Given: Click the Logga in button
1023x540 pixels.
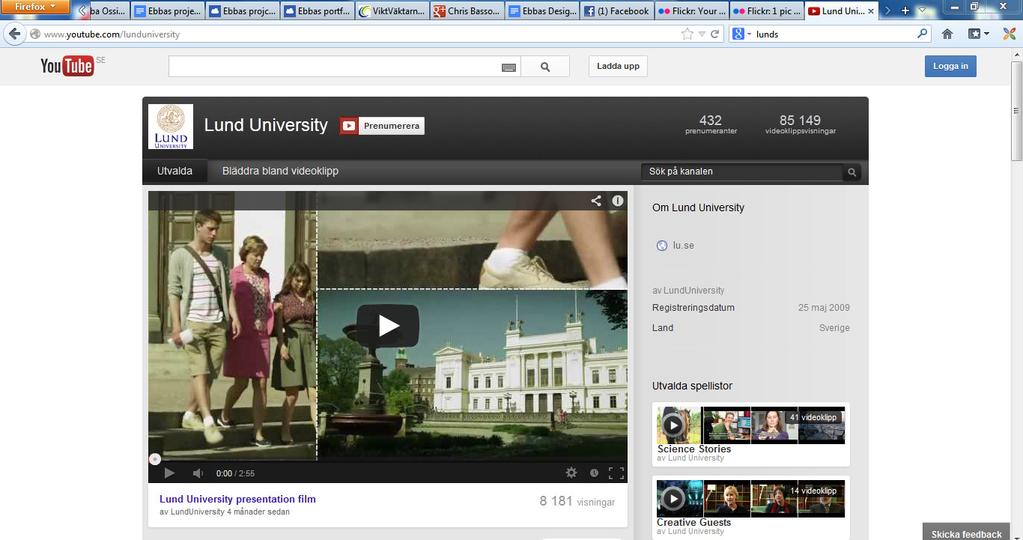Looking at the screenshot, I should pos(950,66).
